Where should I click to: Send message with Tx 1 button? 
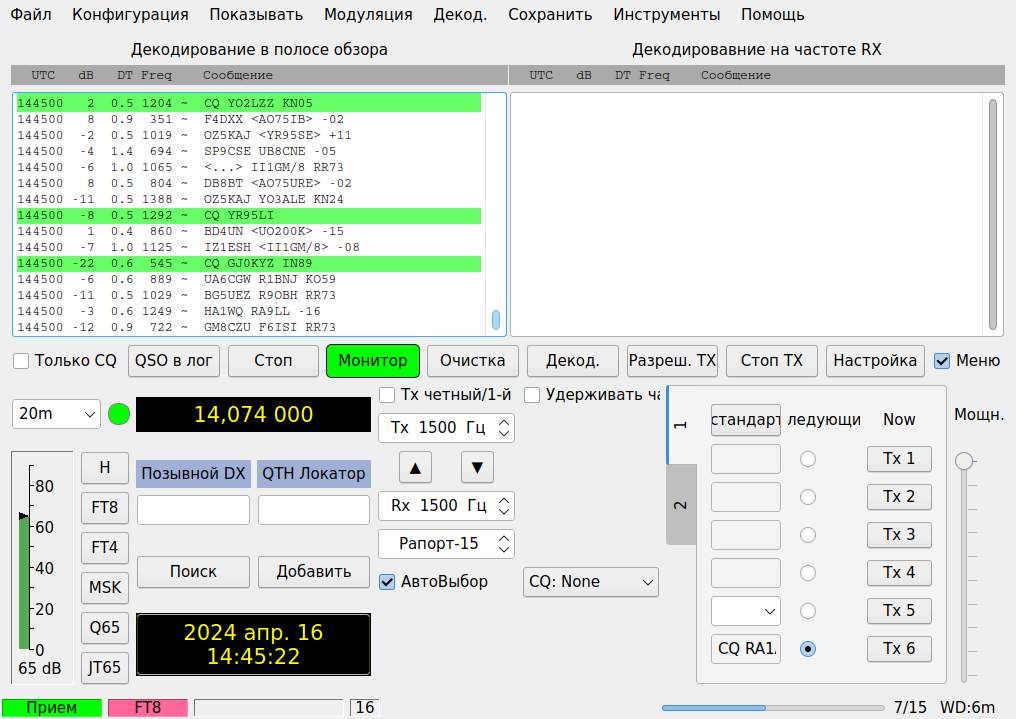tap(899, 459)
